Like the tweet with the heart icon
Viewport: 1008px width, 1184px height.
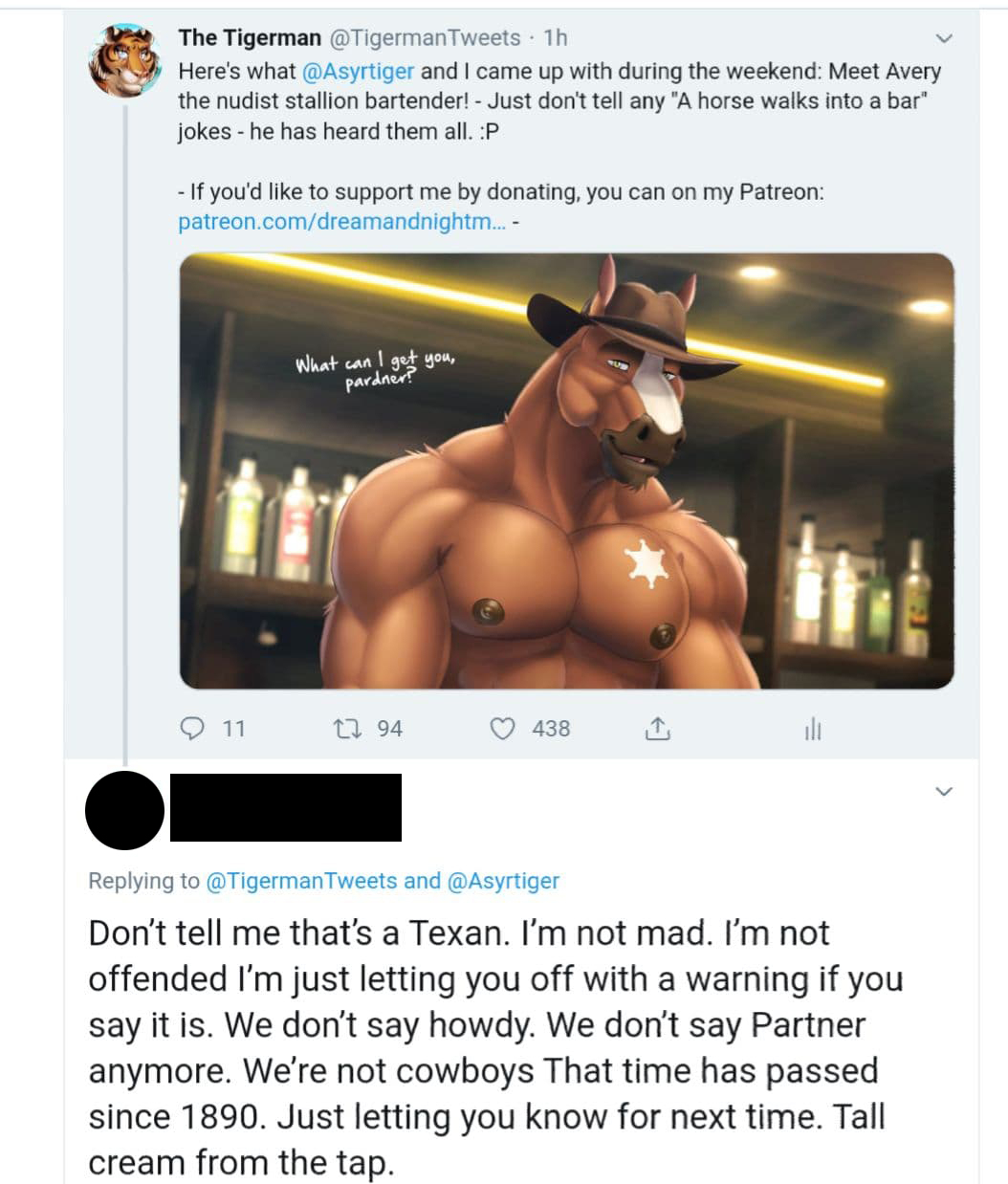pos(503,729)
